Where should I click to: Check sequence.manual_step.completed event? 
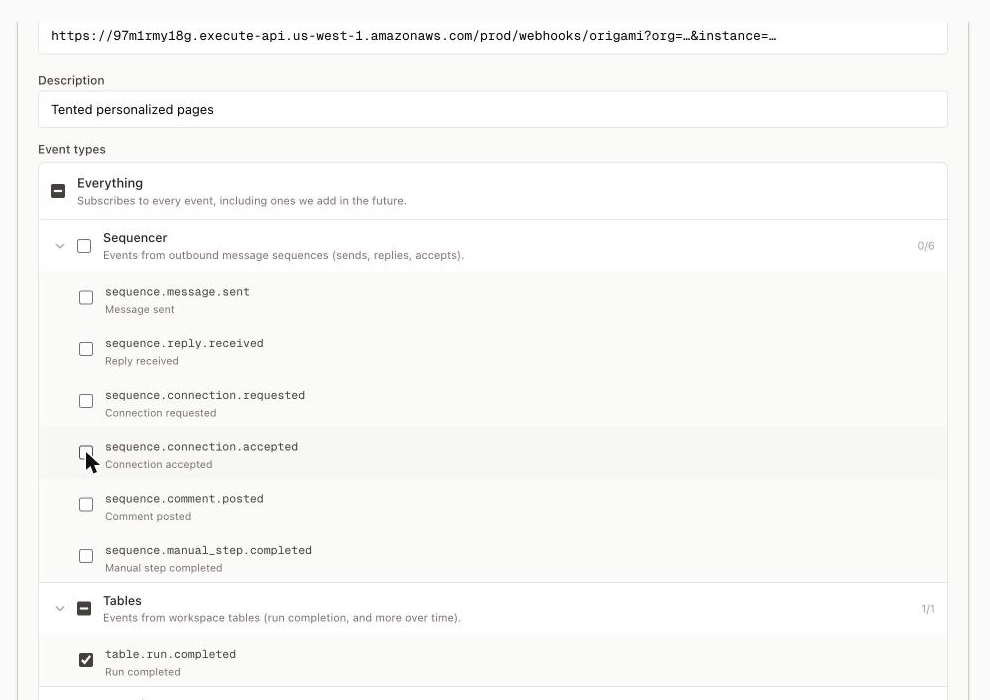pyautogui.click(x=86, y=556)
